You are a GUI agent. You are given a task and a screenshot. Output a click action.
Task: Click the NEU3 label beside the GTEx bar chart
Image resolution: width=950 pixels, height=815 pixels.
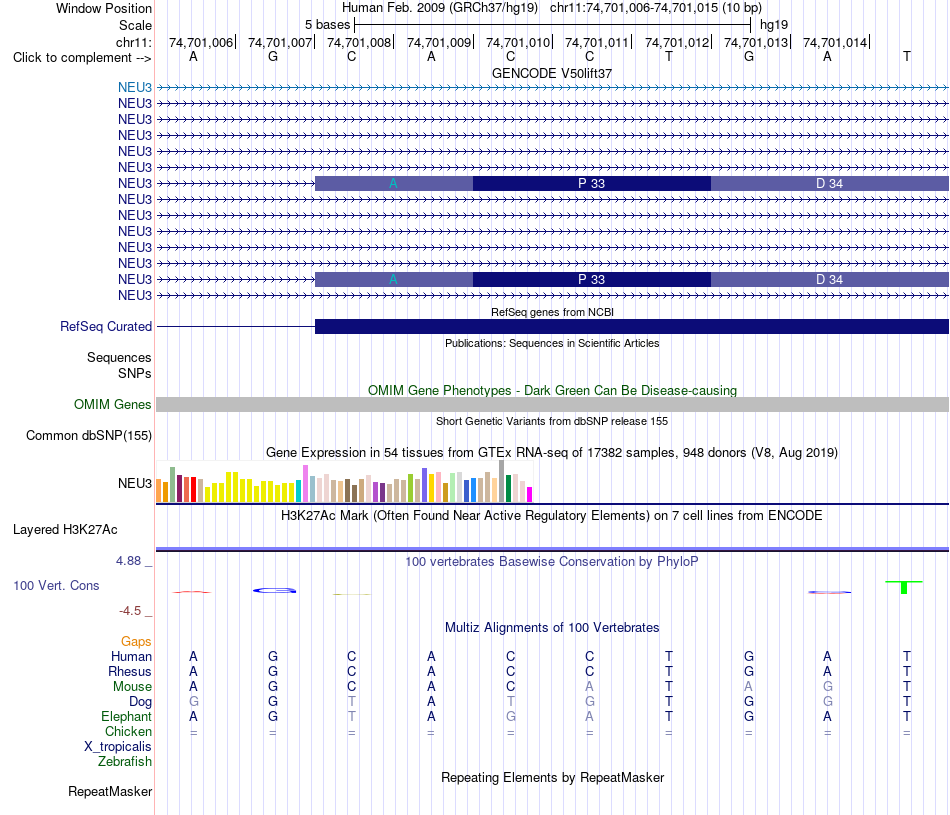(135, 484)
